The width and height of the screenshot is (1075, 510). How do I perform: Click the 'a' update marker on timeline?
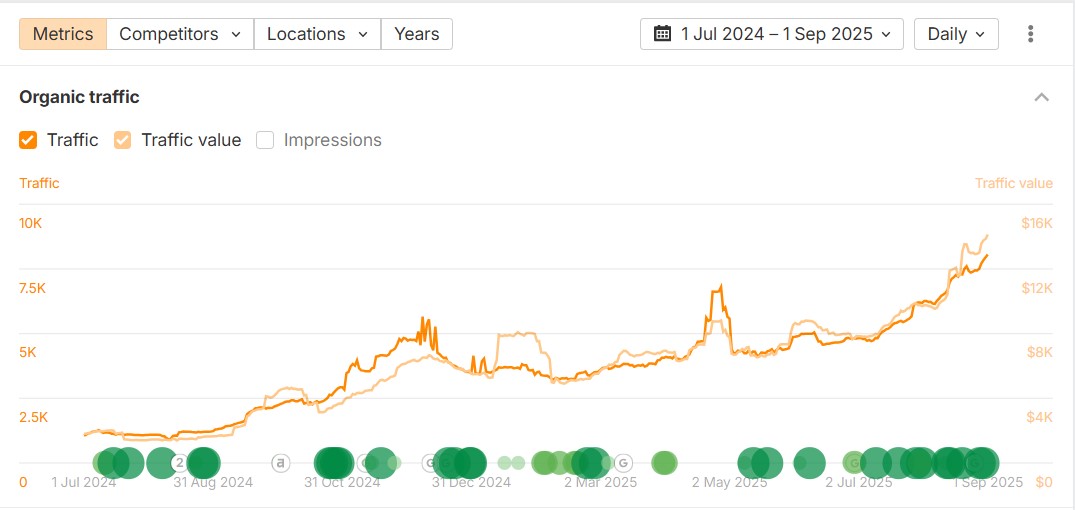coord(281,463)
